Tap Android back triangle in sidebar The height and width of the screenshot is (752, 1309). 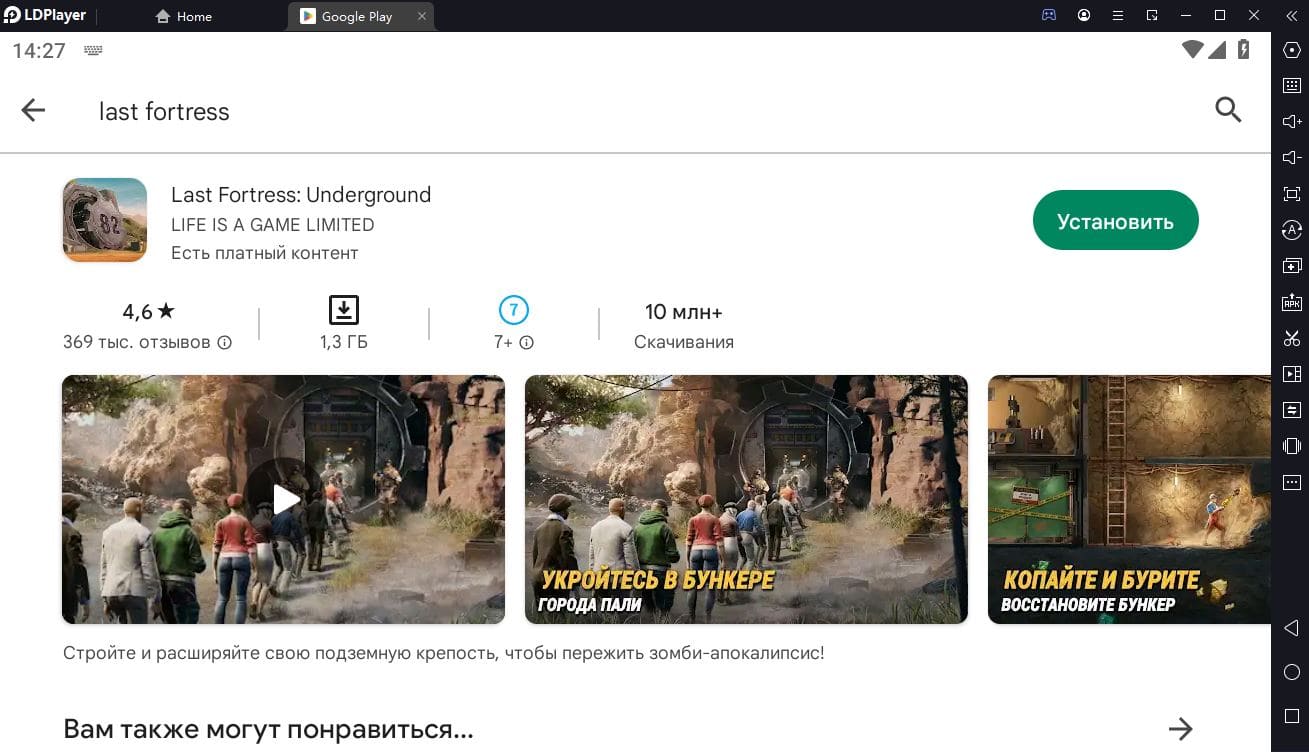click(1291, 629)
